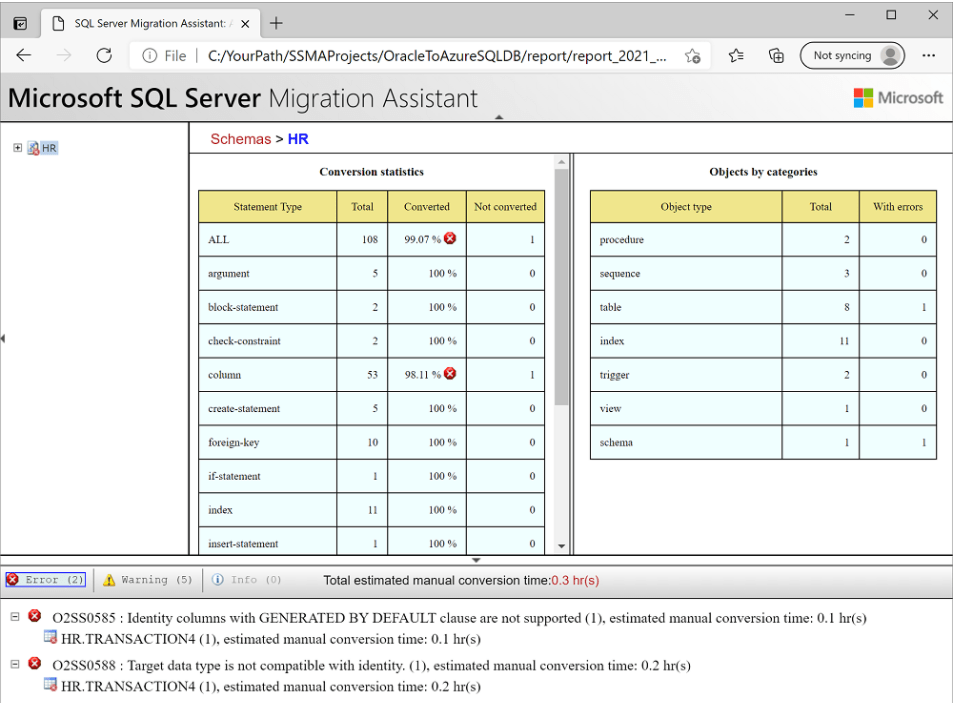Viewport: 968px width, 703px height.
Task: Click the HR.TRANSACTION4 table icon under O2SS0585
Action: (51, 638)
